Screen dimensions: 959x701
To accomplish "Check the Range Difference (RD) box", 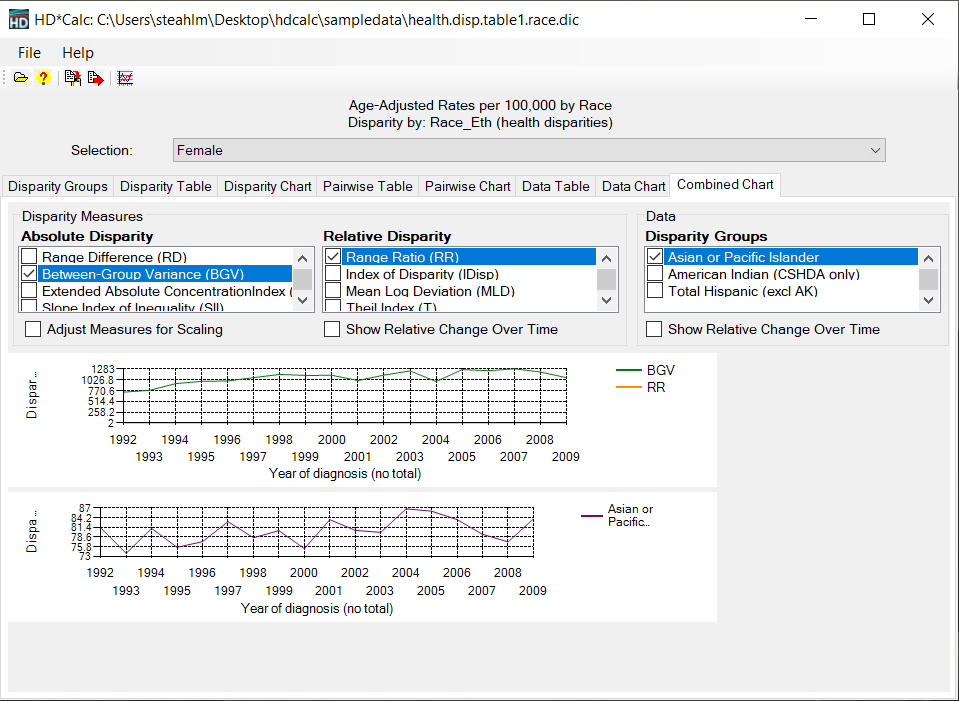I will pyautogui.click(x=30, y=257).
